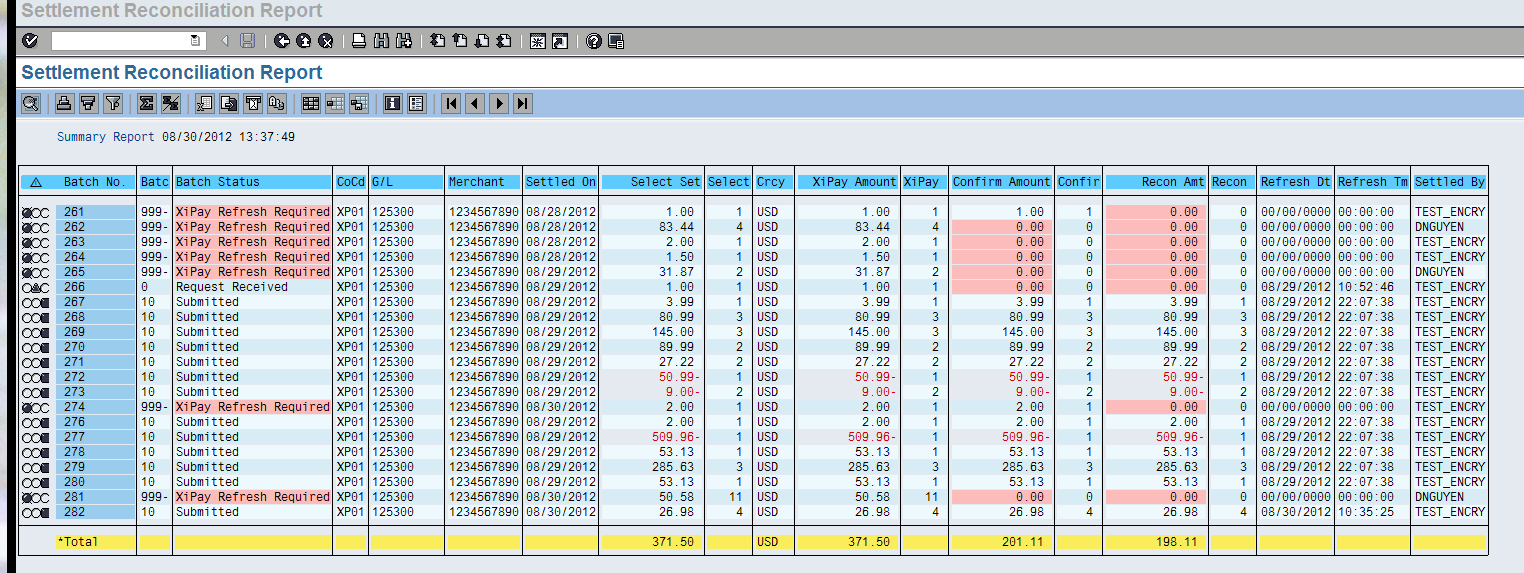1524x573 pixels.
Task: Print the report via printer icon
Action: (359, 41)
